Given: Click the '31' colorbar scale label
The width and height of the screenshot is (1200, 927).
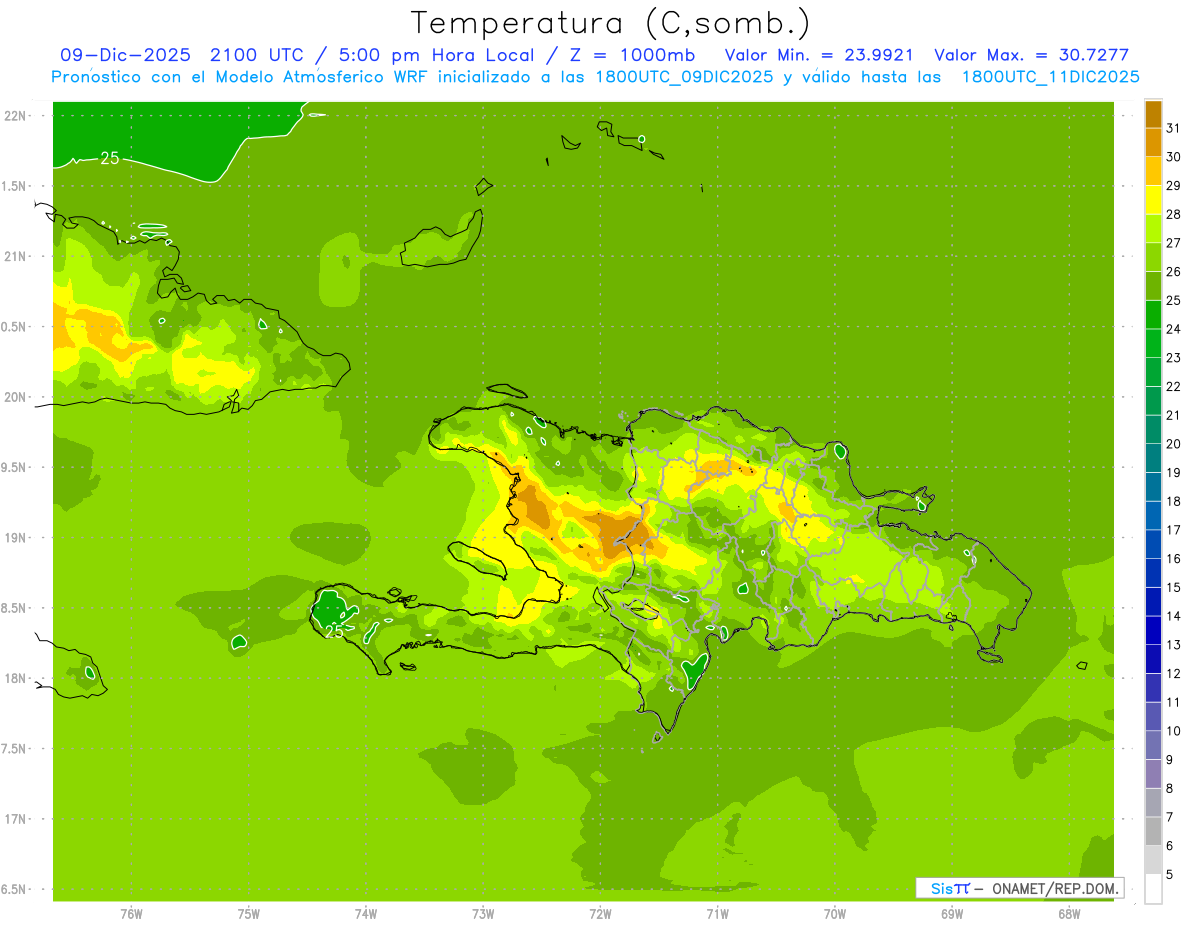Looking at the screenshot, I should tap(1174, 128).
